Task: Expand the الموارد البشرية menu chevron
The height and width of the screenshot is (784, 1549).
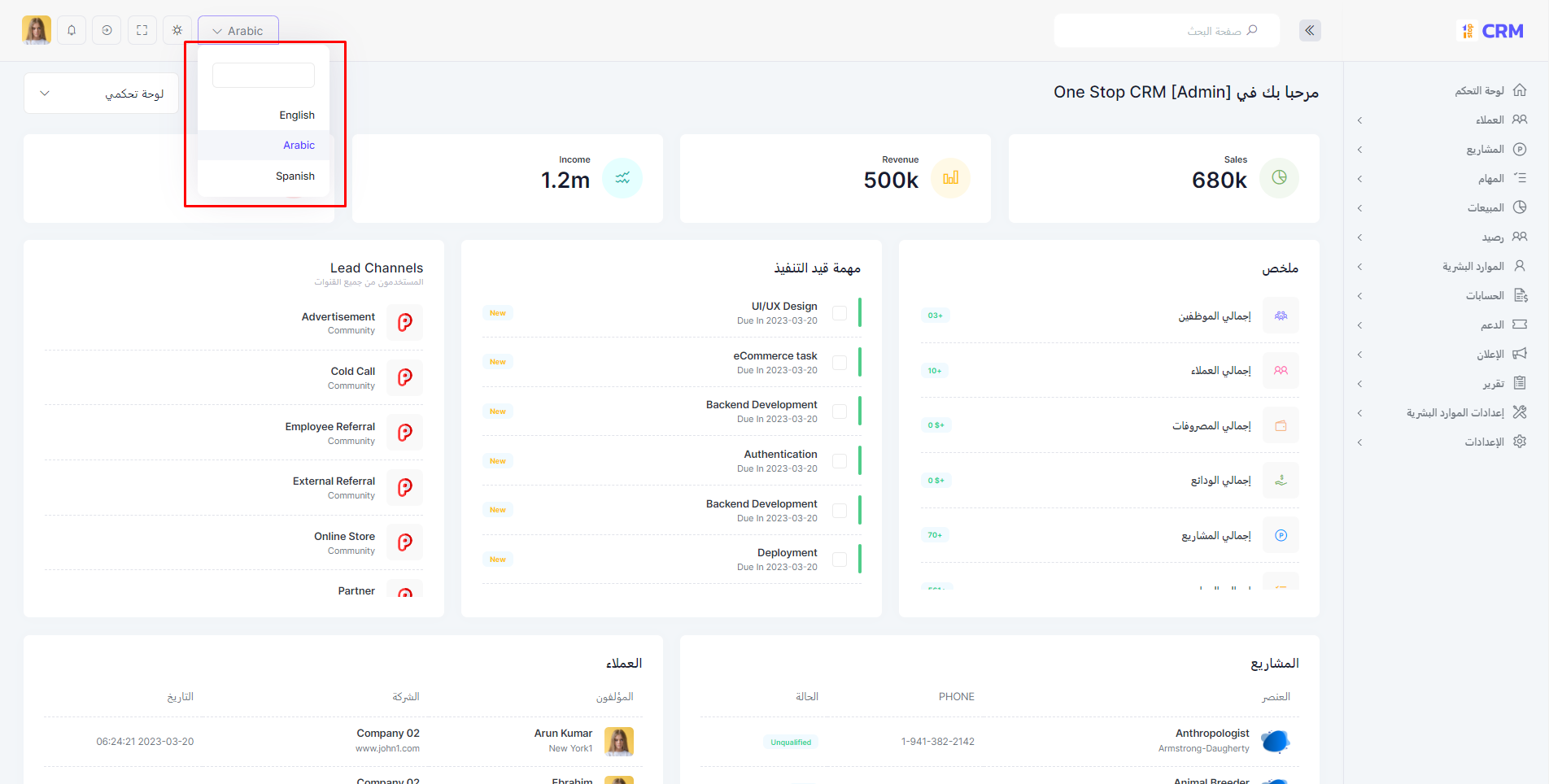Action: click(x=1359, y=266)
